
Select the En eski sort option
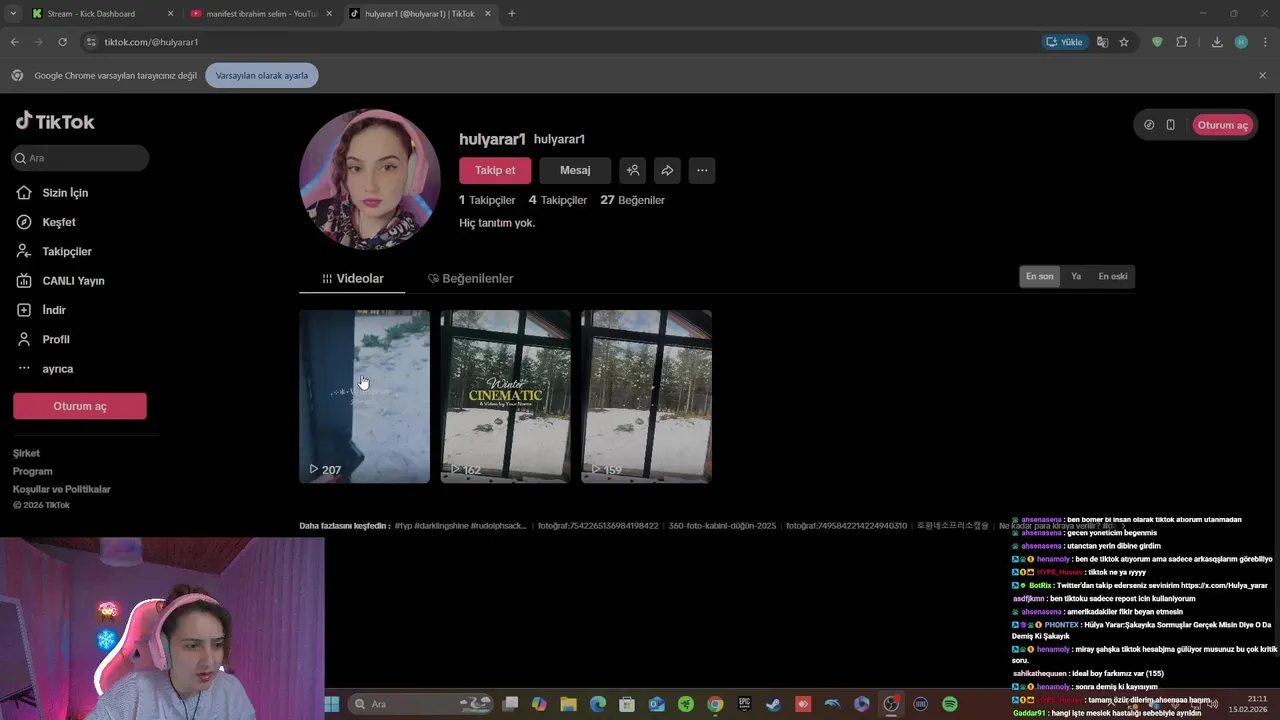click(x=1112, y=276)
